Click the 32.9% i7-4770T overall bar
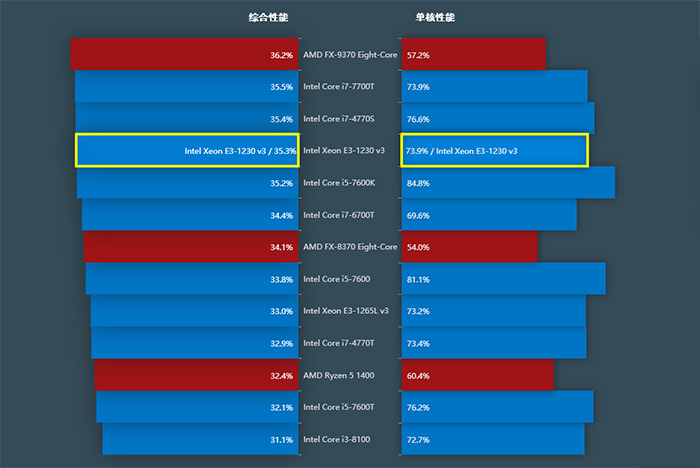The image size is (700, 468). 195,343
